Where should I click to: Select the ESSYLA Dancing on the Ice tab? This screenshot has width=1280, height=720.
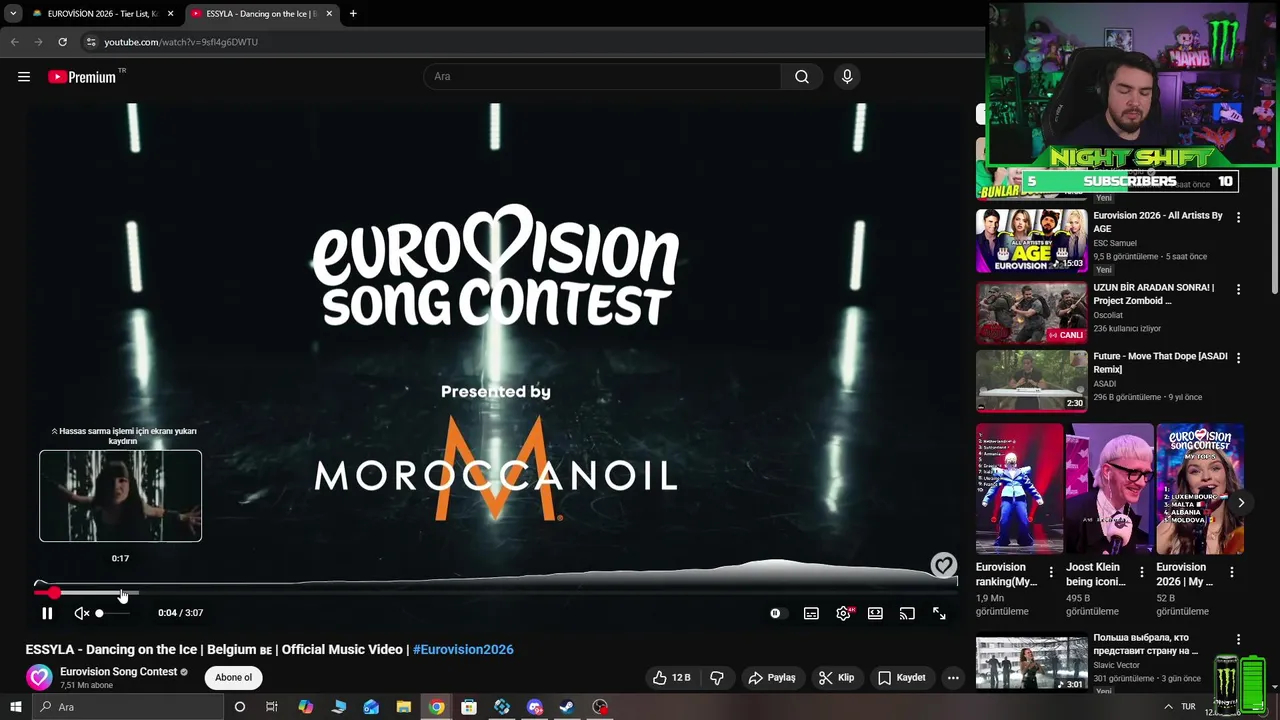[262, 14]
